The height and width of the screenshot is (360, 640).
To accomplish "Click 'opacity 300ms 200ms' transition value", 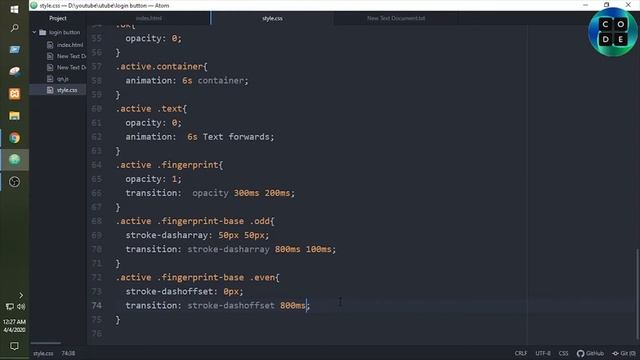I will (241, 193).
